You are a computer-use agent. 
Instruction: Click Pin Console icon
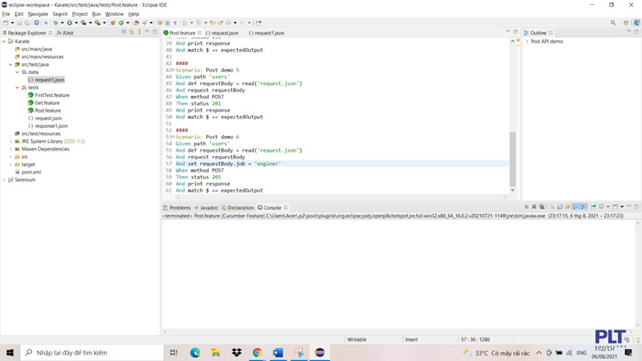click(593, 207)
